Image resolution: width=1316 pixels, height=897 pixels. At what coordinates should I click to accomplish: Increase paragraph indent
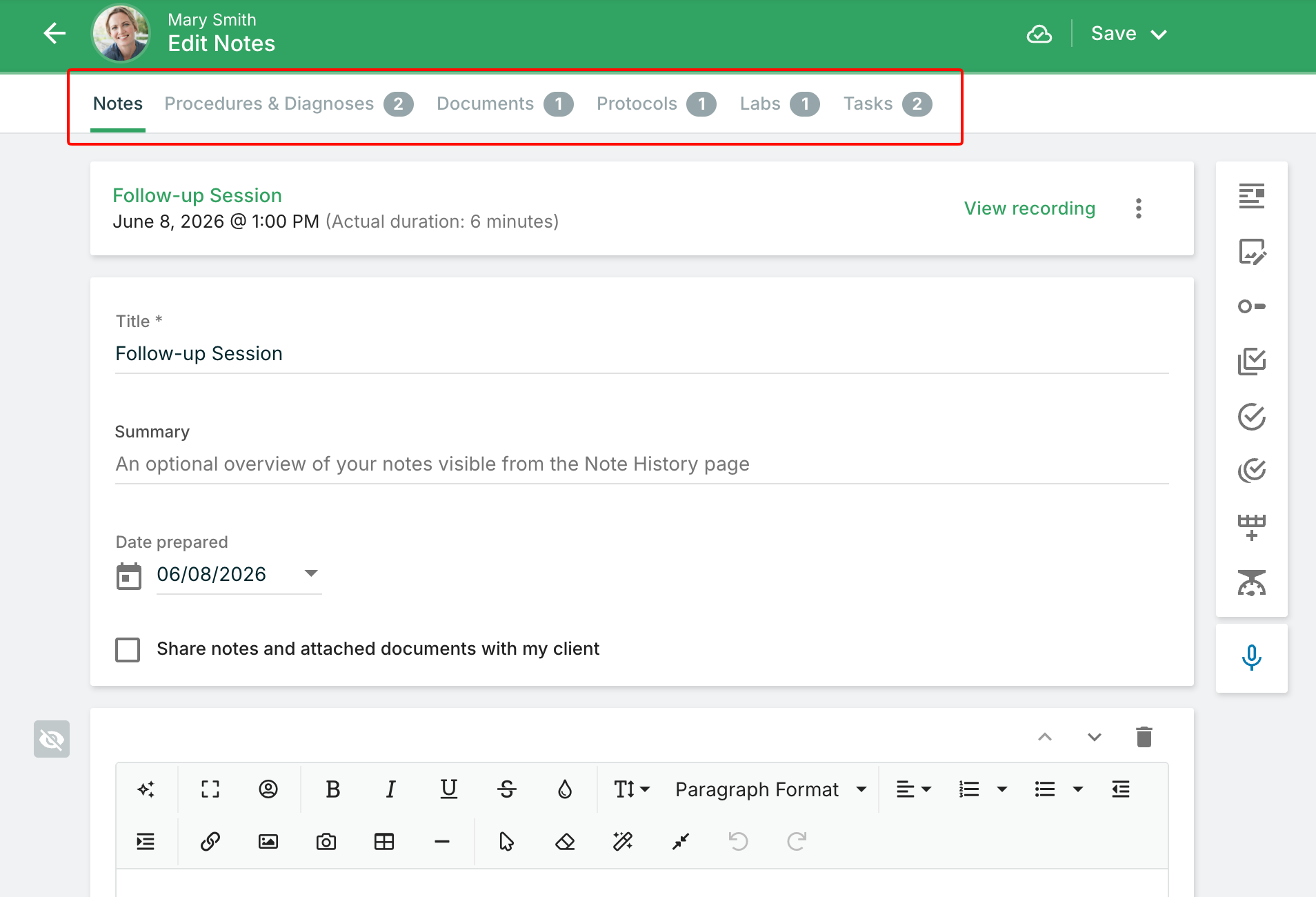point(146,842)
